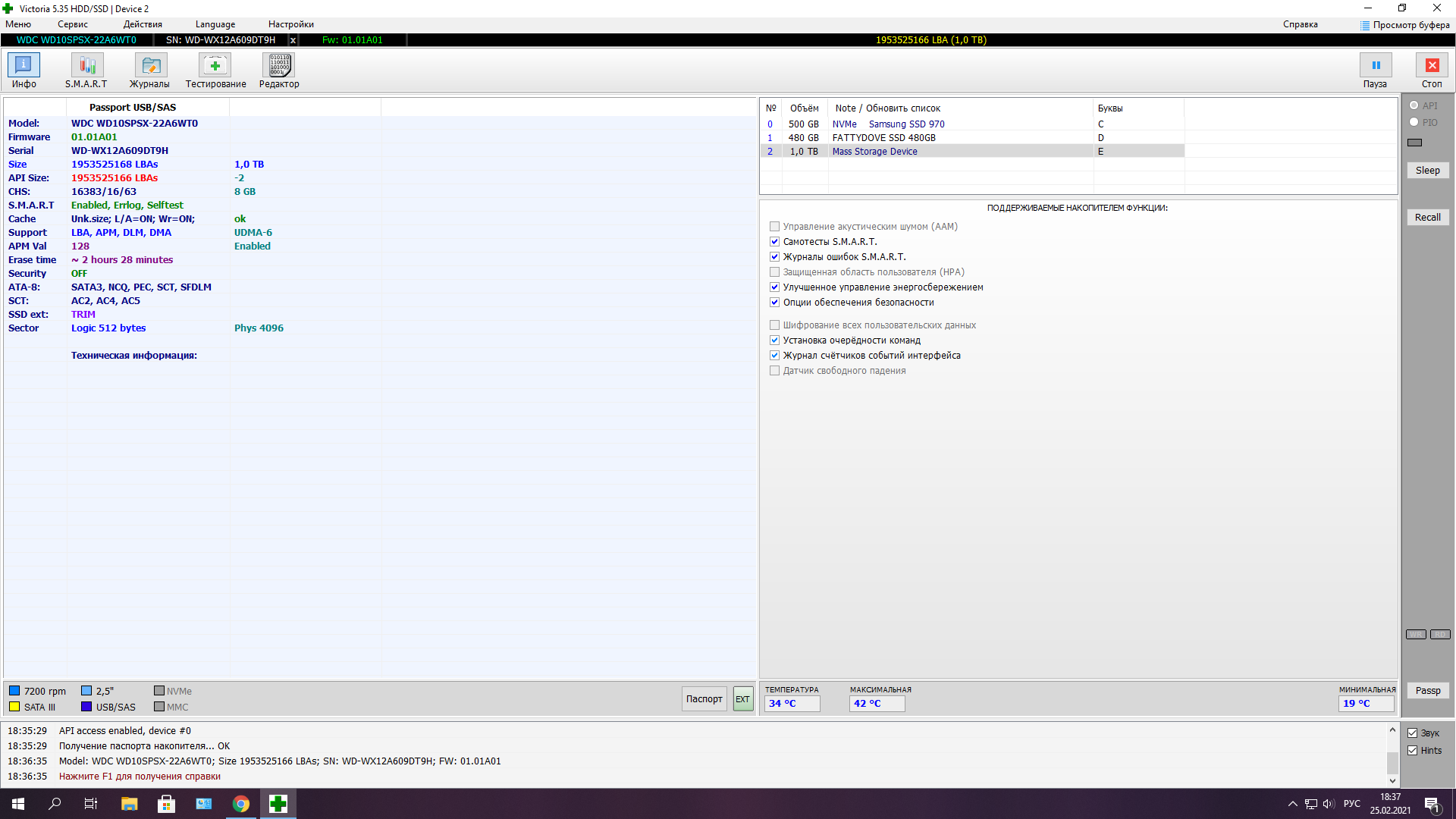Click the current temperature 34 °C field
This screenshot has height=819, width=1456.
point(792,704)
